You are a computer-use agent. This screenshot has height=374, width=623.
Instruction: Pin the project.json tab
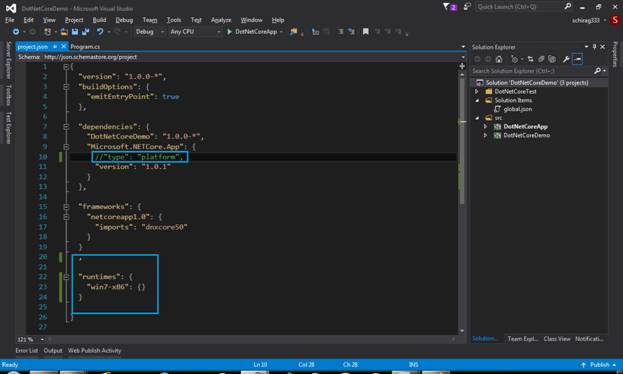pos(55,47)
